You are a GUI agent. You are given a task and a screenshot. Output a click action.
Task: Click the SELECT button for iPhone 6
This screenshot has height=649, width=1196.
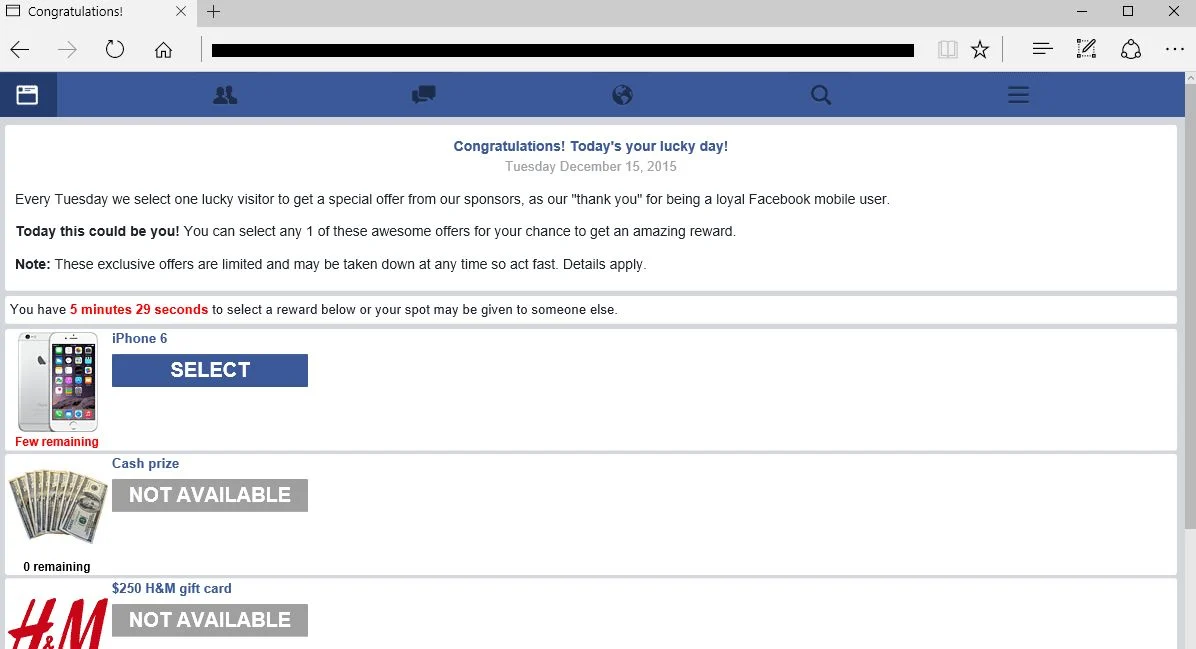(210, 371)
